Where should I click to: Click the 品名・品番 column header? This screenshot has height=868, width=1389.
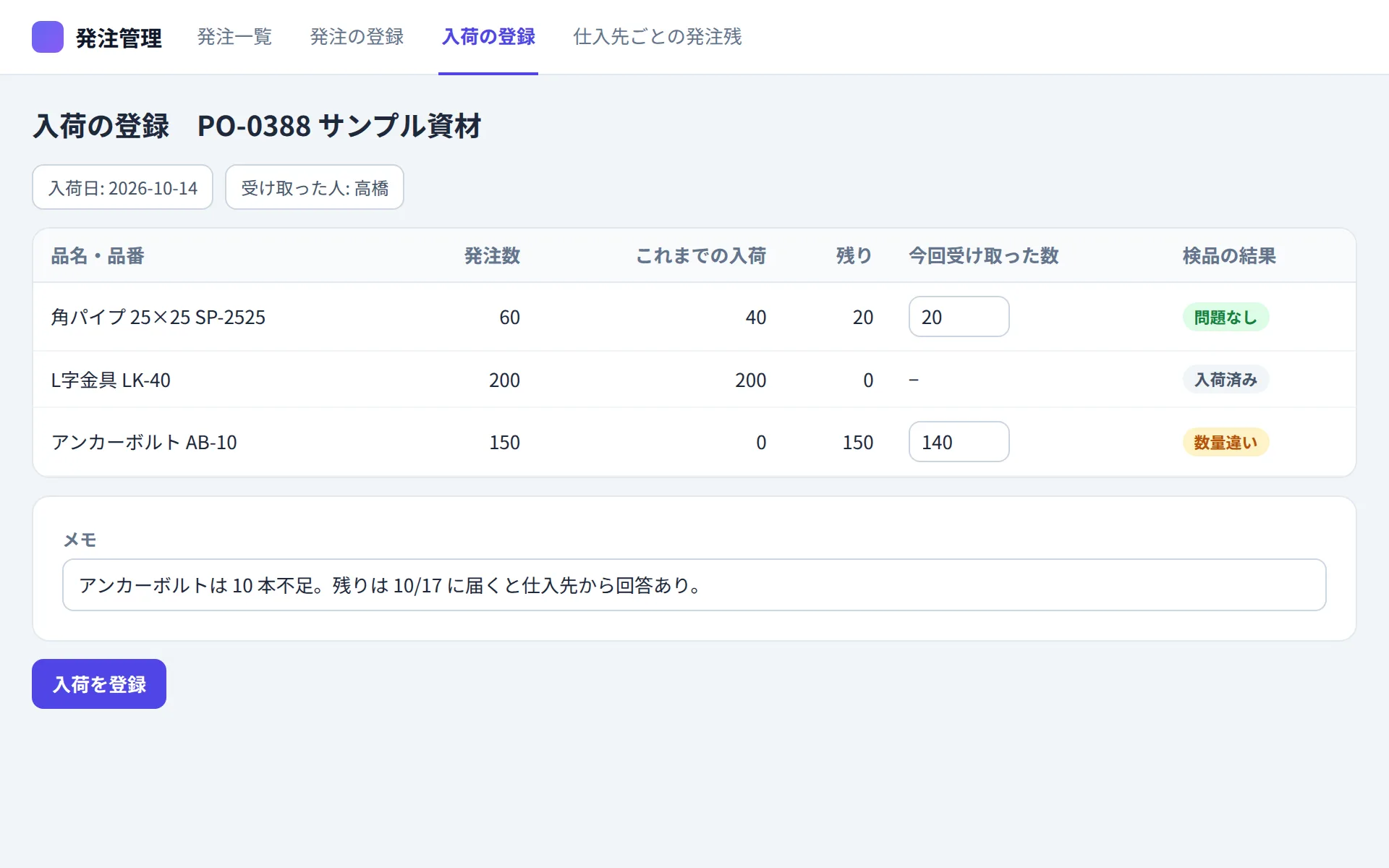click(98, 256)
